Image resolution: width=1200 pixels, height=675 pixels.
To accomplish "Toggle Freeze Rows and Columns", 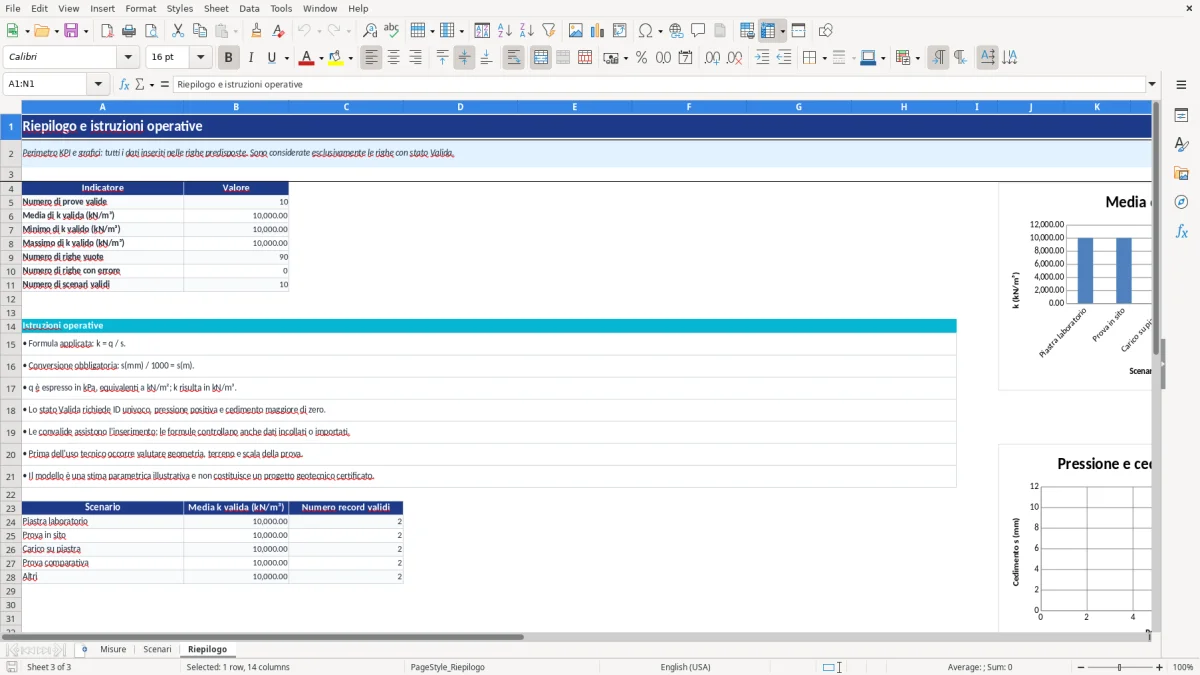I will [768, 31].
